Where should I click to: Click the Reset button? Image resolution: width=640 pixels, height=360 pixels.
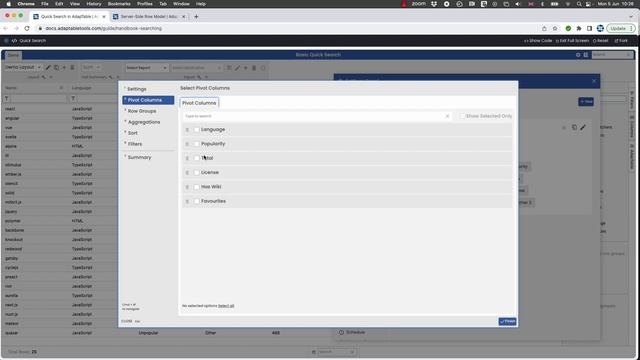tap(600, 41)
